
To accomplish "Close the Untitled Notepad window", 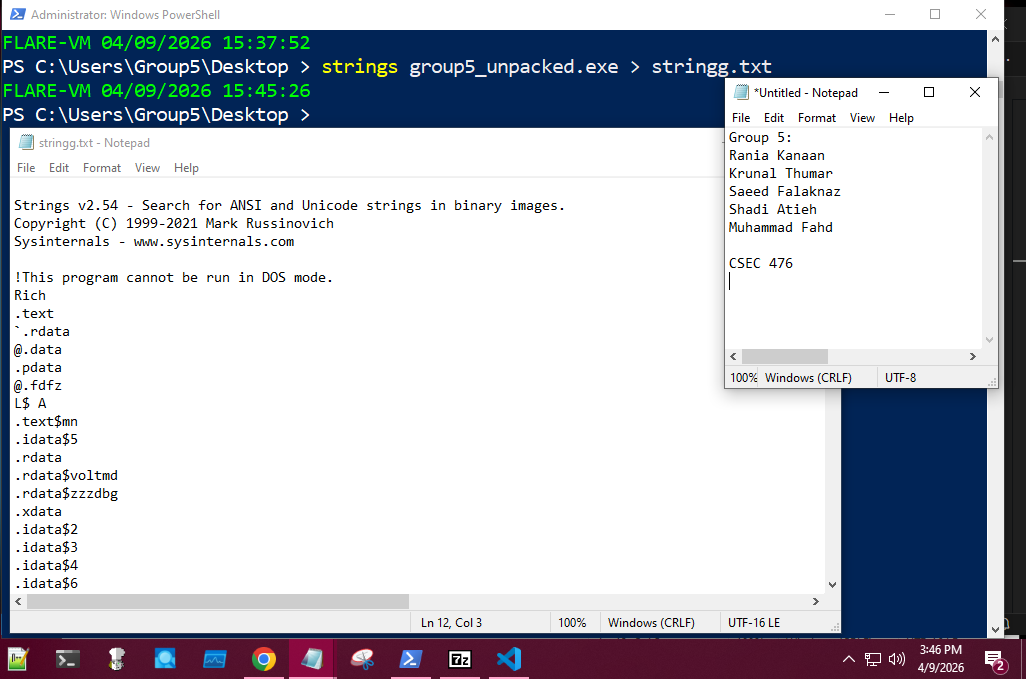I will pos(975,92).
